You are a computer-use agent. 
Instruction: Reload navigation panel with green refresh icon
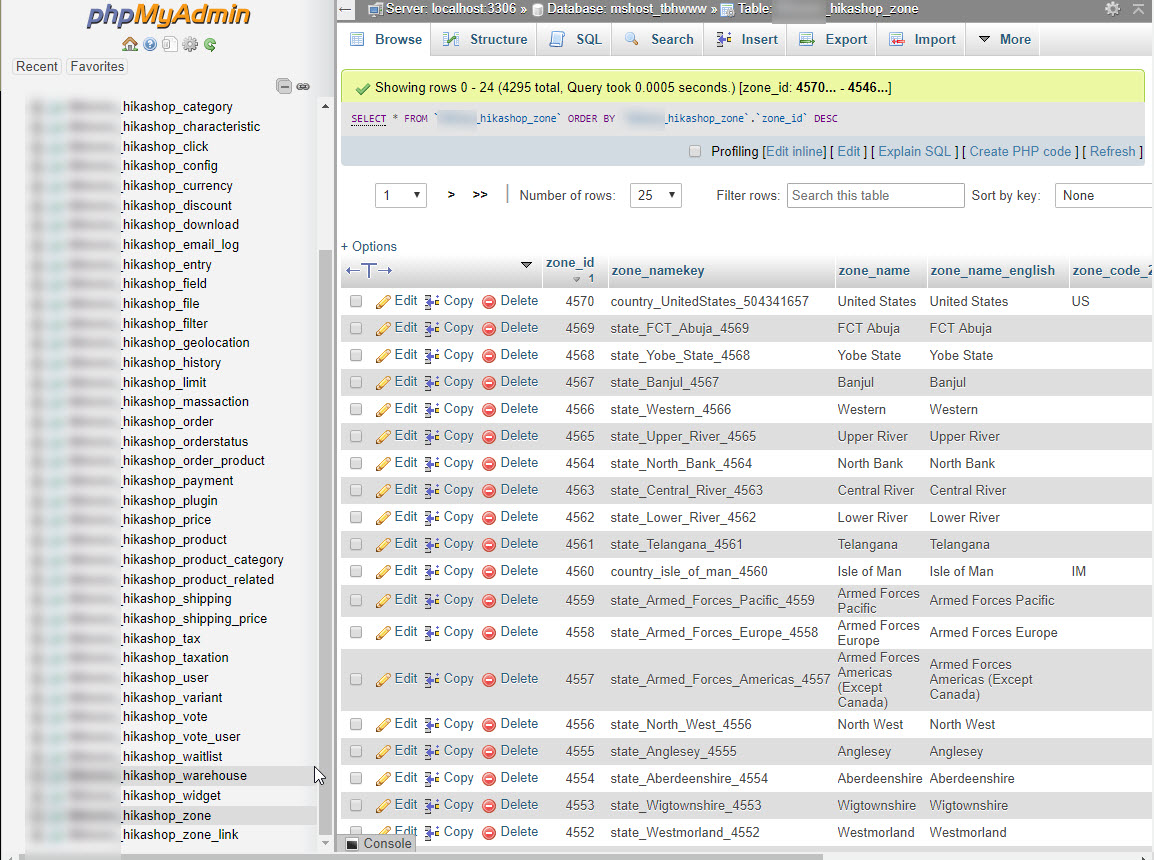(210, 44)
